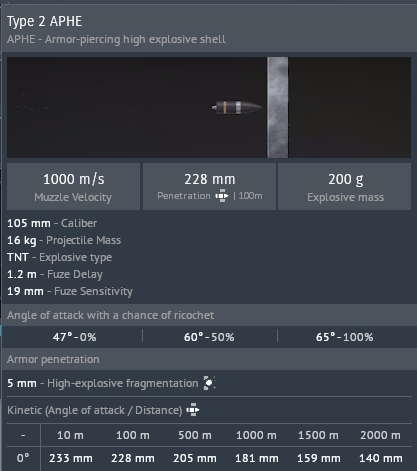The width and height of the screenshot is (417, 471).
Task: Select the 1000 m/s Muzzle Velocity tile
Action: [73, 187]
